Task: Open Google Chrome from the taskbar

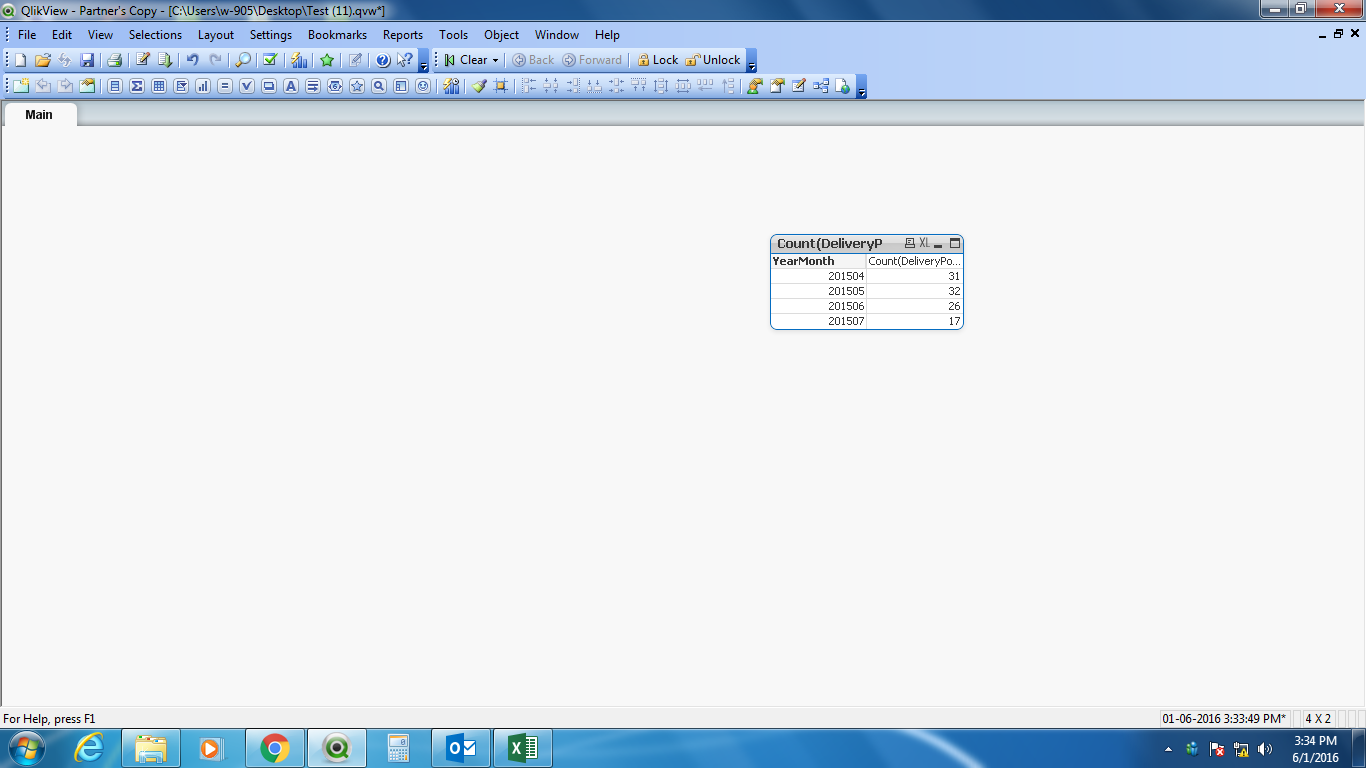Action: tap(275, 748)
